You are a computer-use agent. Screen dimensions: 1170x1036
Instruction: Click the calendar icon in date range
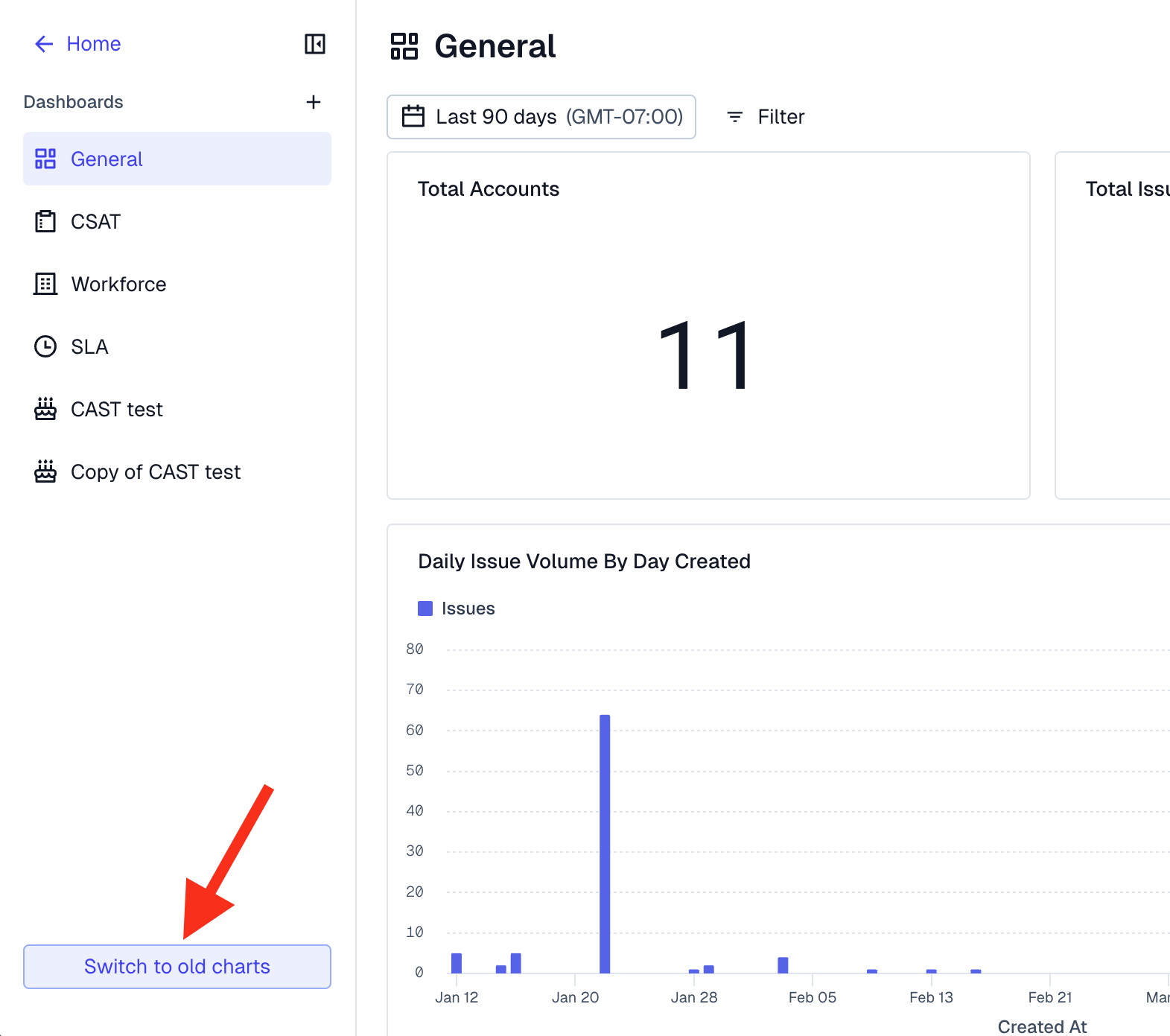[413, 117]
